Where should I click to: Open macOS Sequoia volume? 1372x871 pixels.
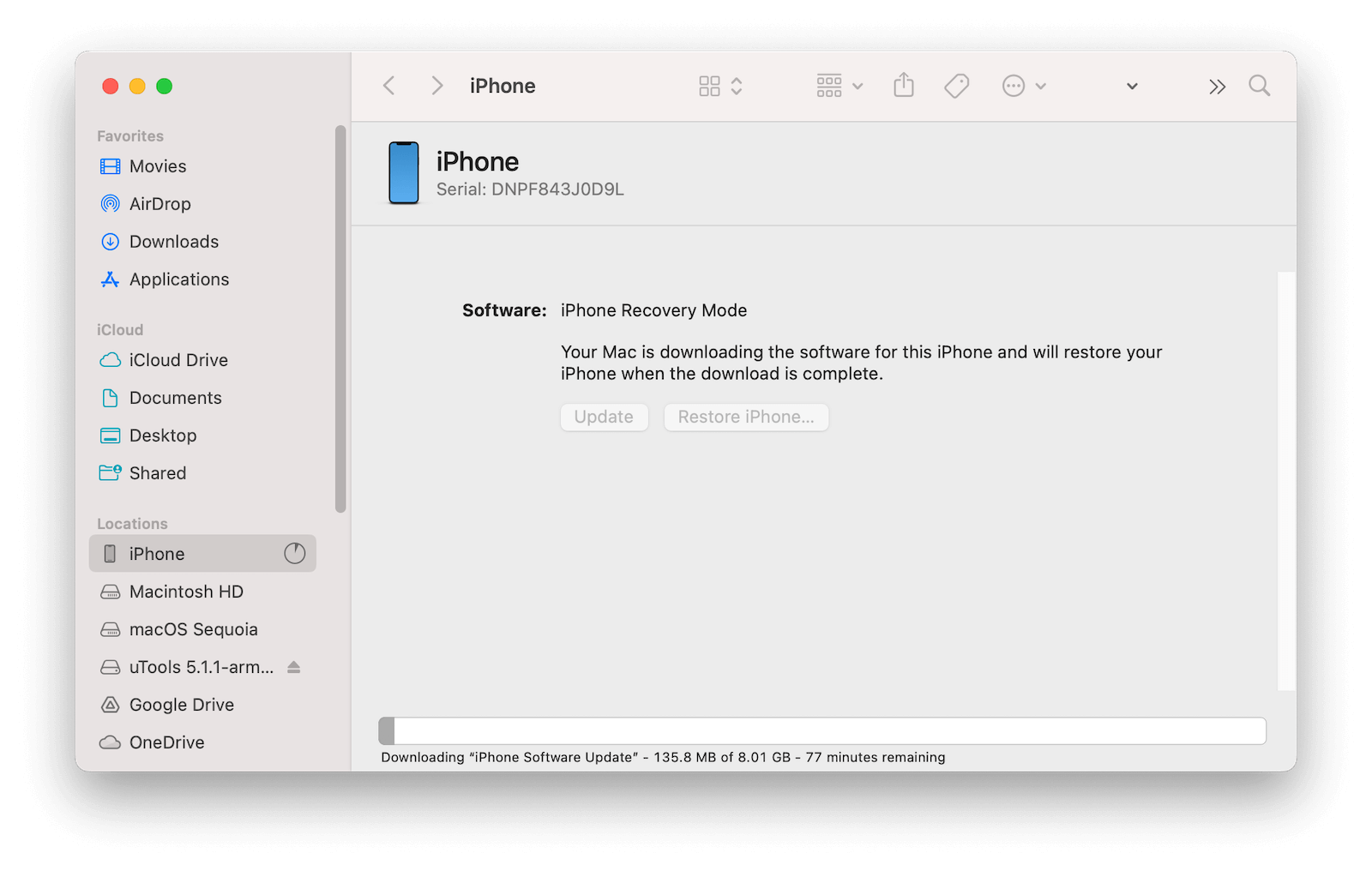(202, 629)
